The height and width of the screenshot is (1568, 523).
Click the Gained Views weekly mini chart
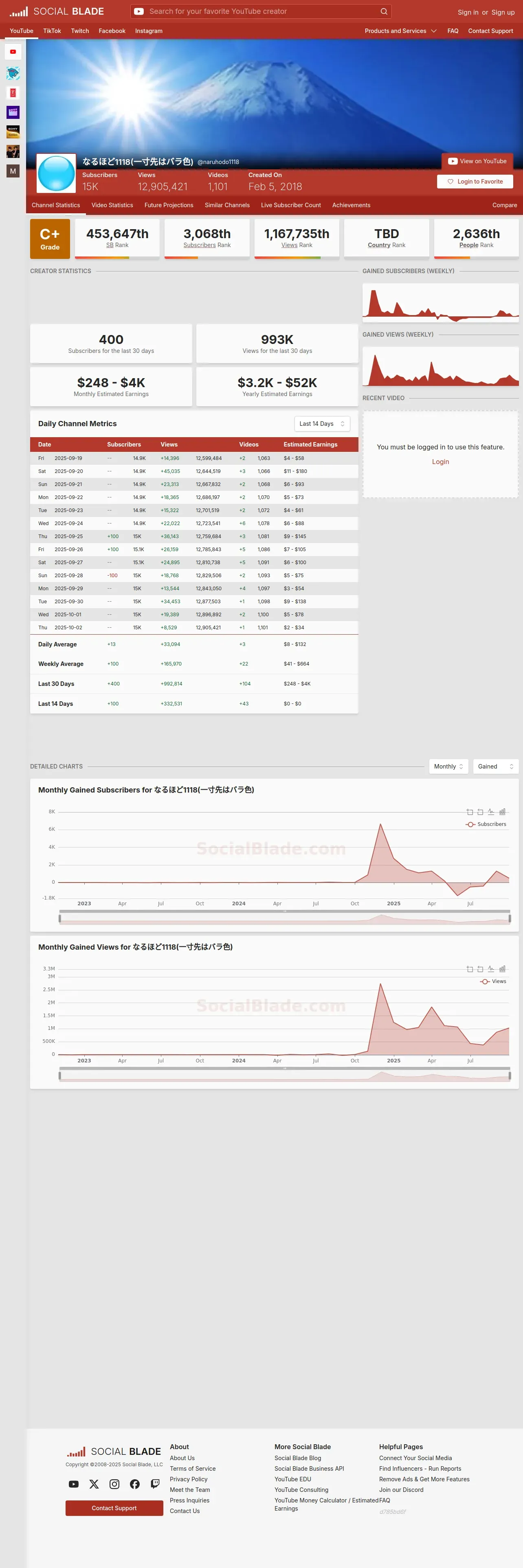pos(441,366)
